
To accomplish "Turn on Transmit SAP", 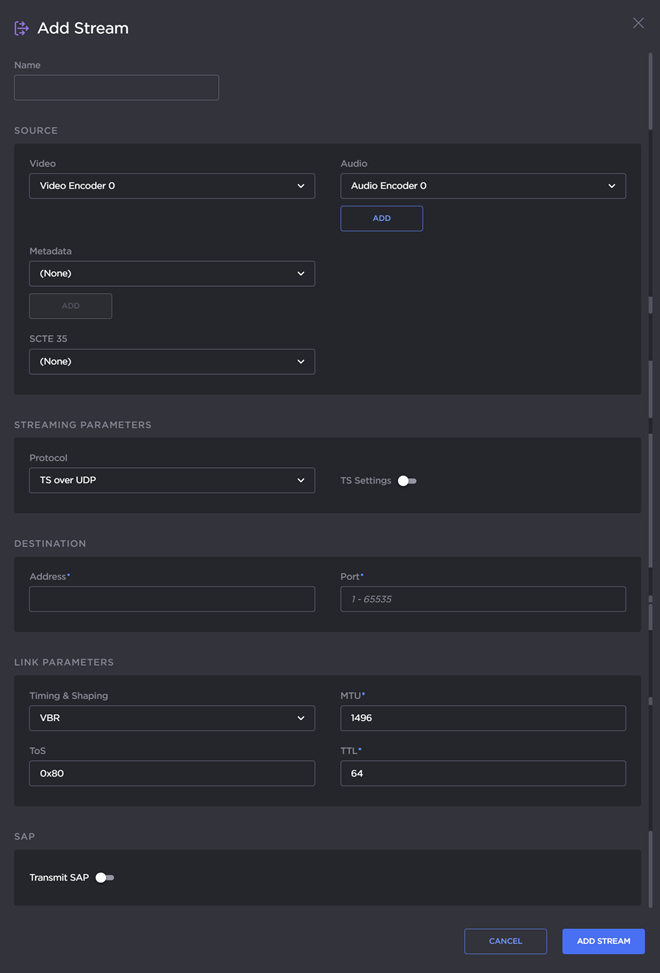I will (x=105, y=877).
